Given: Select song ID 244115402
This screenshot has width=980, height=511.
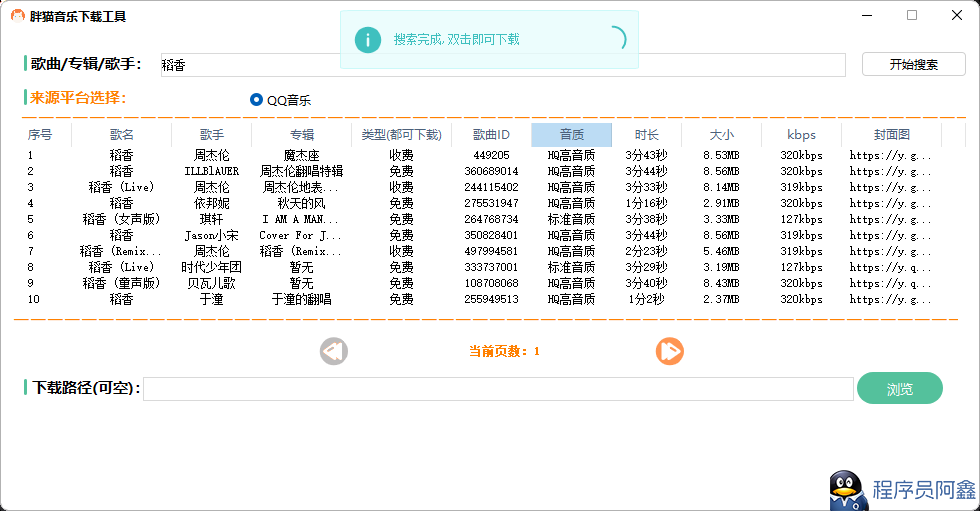Looking at the screenshot, I should (x=491, y=187).
